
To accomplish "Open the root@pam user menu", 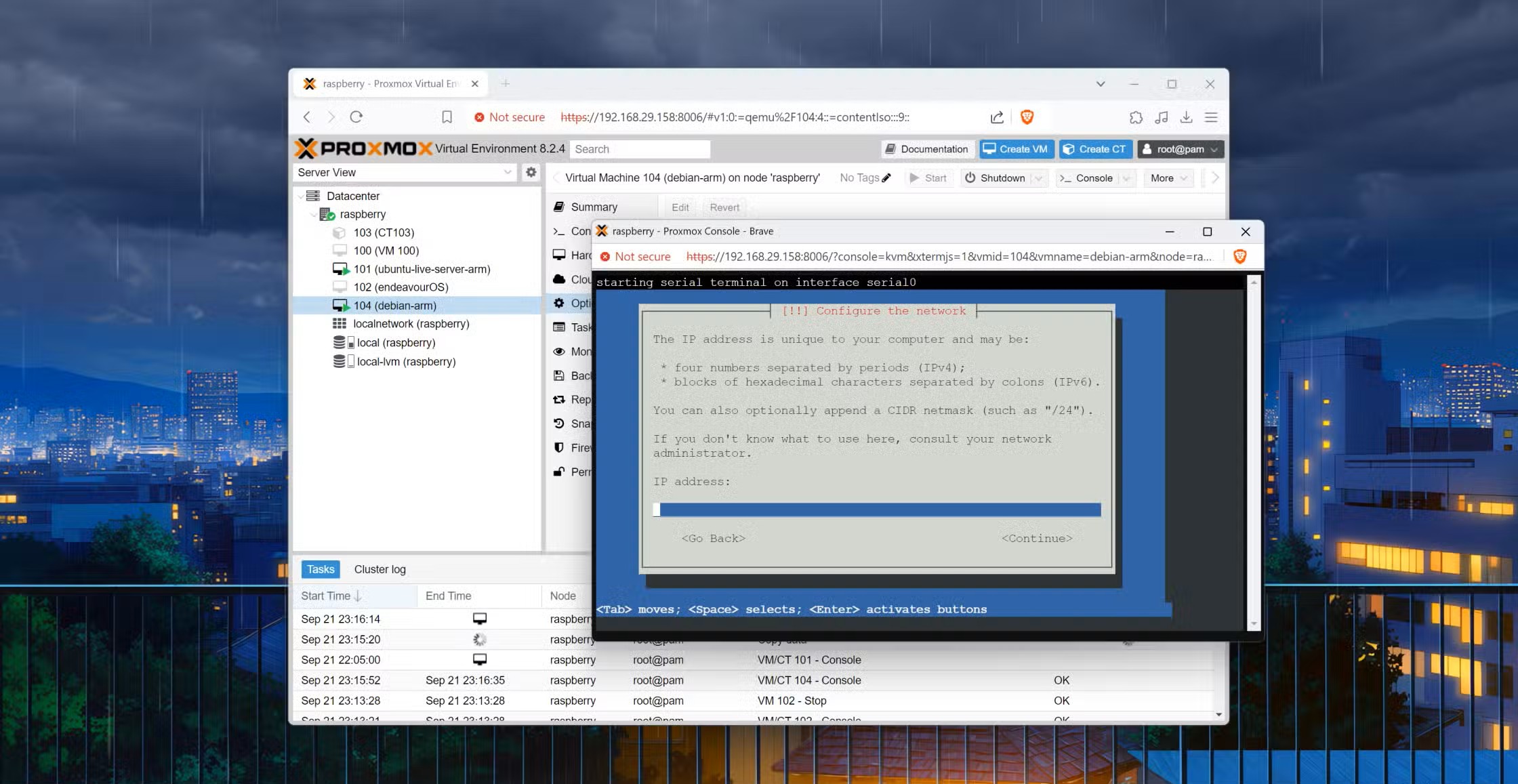I will coord(1180,149).
